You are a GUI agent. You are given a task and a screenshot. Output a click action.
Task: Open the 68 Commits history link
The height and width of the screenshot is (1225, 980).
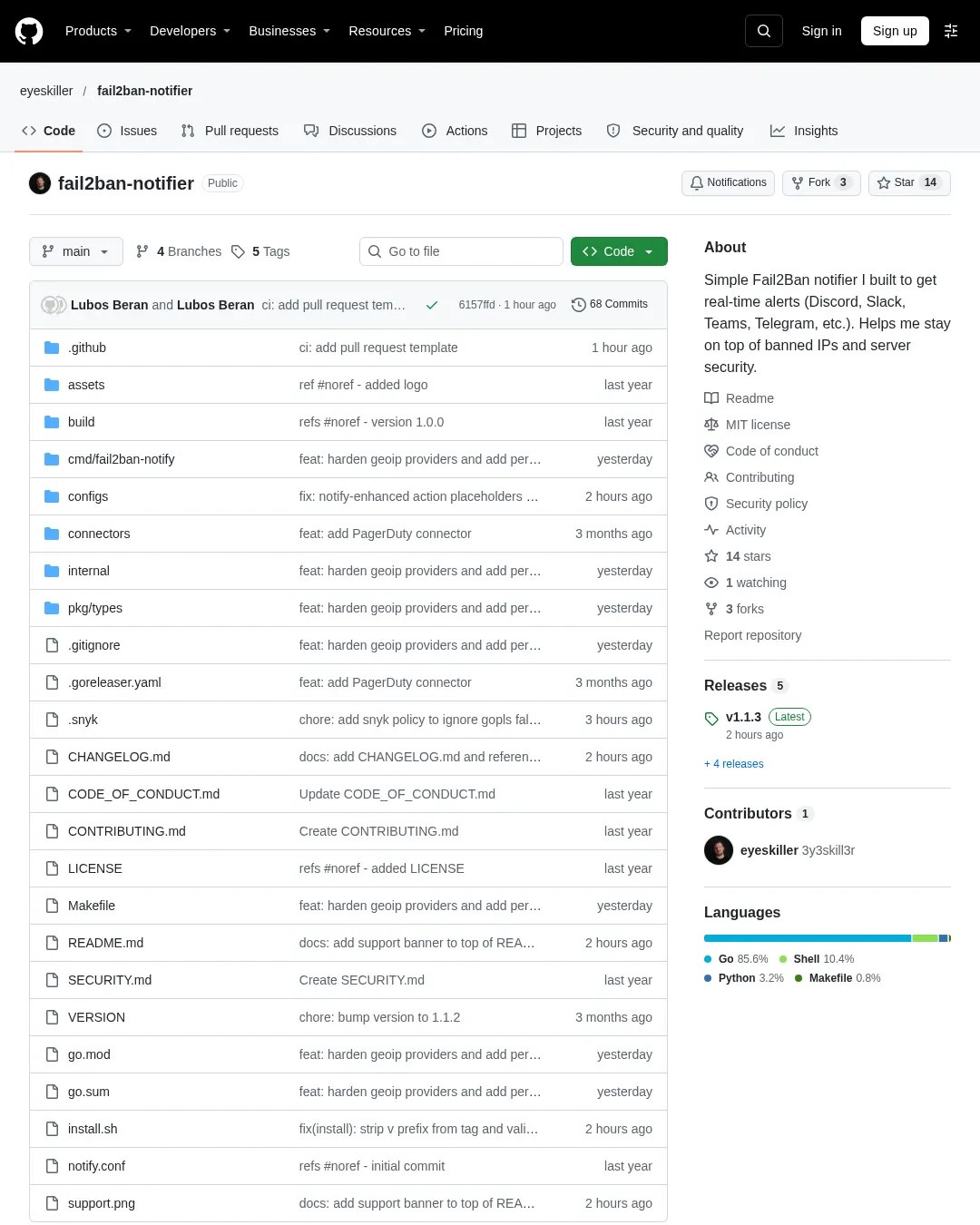[610, 305]
